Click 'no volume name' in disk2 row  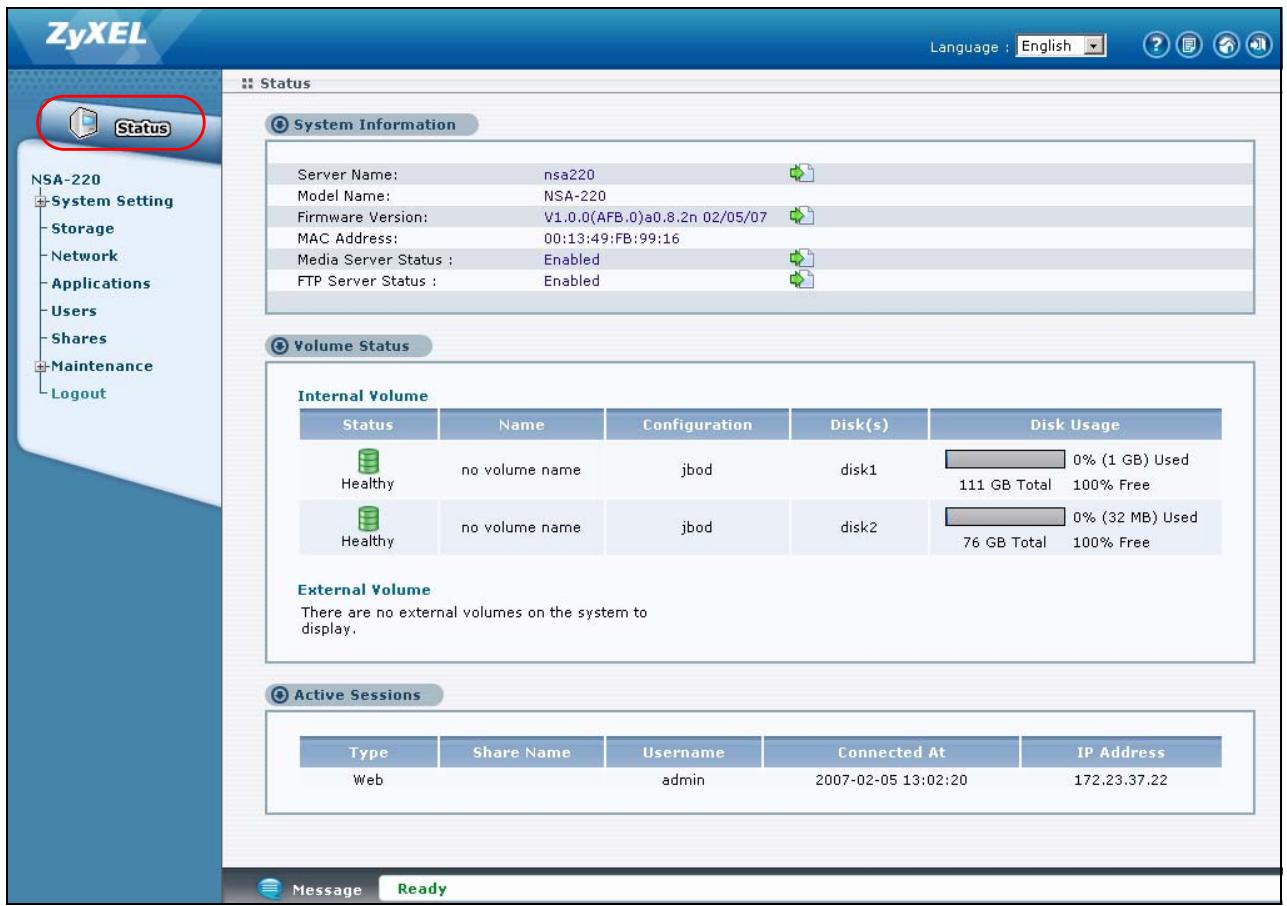pyautogui.click(x=521, y=529)
